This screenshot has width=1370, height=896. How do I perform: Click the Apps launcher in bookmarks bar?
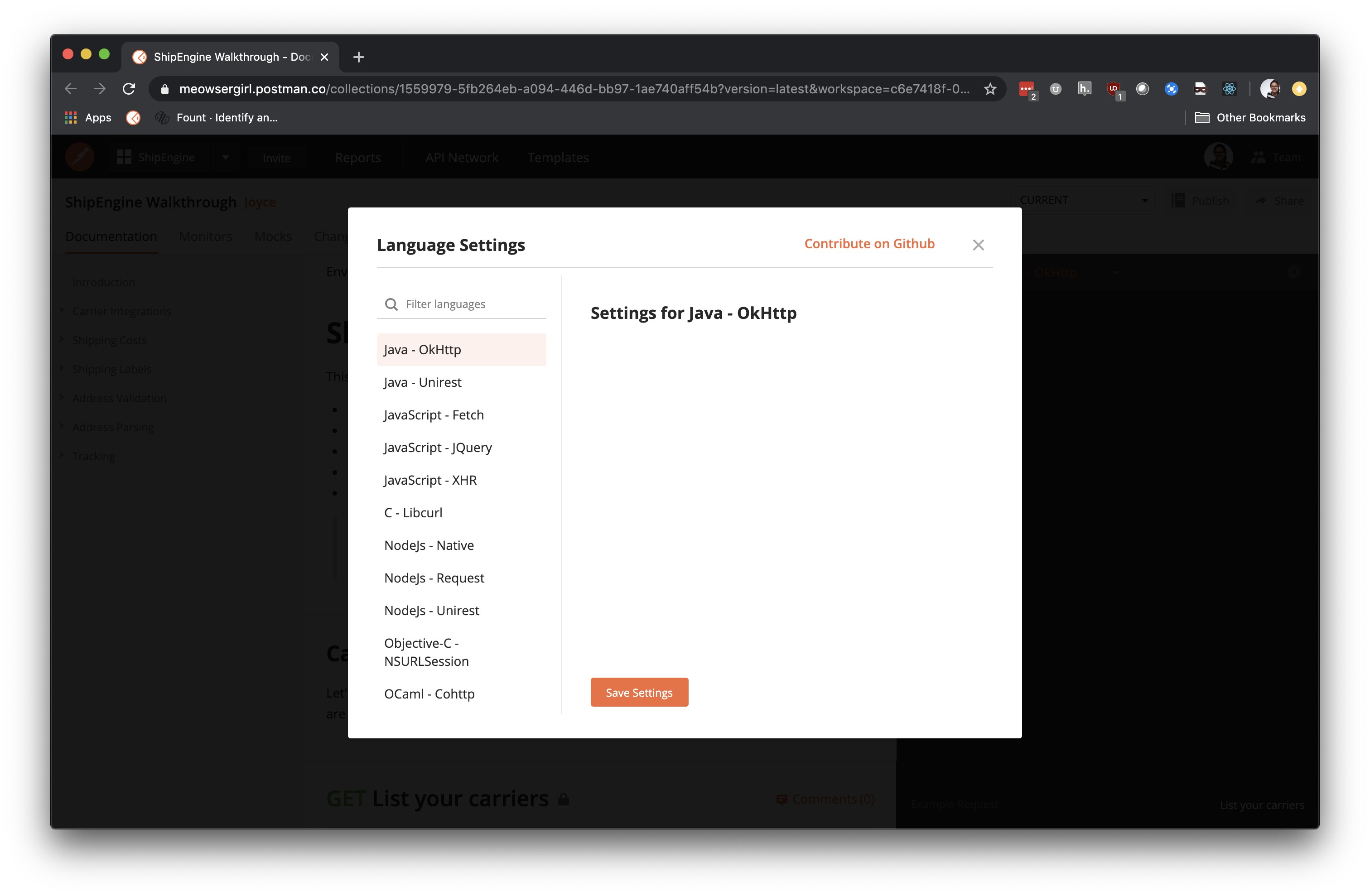coord(71,117)
